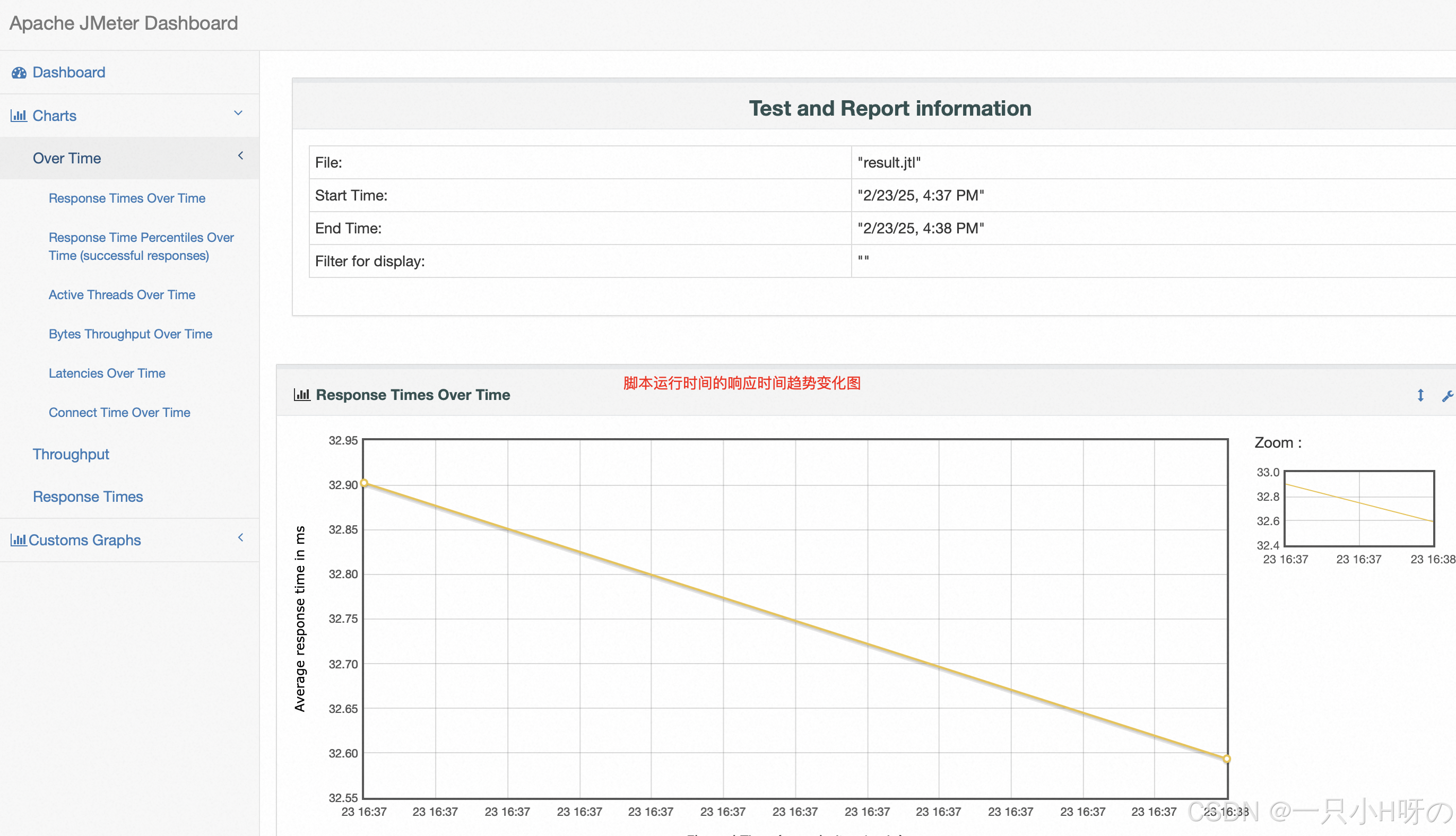Click the 32.95 y-axis tick label
Viewport: 1456px width, 836px height.
point(343,441)
